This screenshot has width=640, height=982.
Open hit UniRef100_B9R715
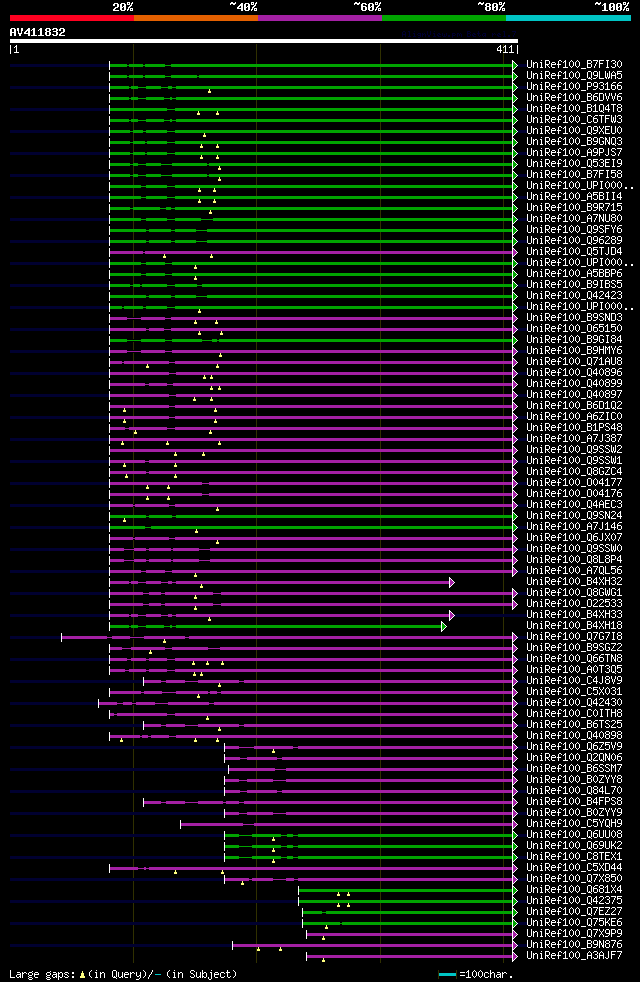(x=574, y=208)
